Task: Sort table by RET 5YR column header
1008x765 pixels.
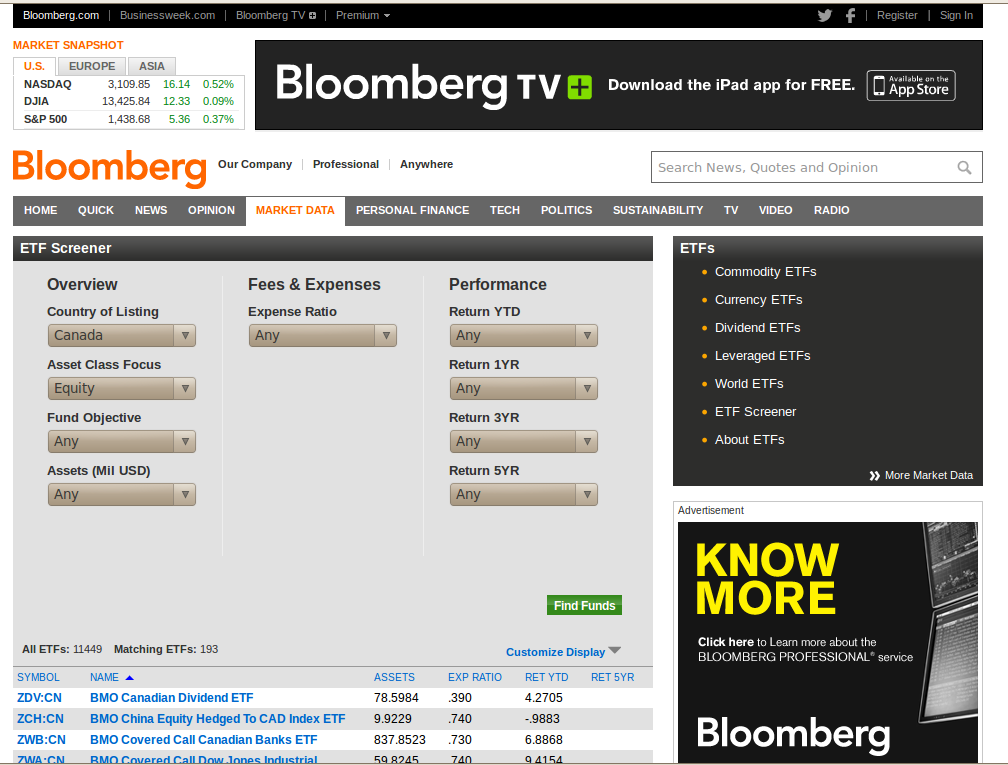Action: pyautogui.click(x=613, y=678)
